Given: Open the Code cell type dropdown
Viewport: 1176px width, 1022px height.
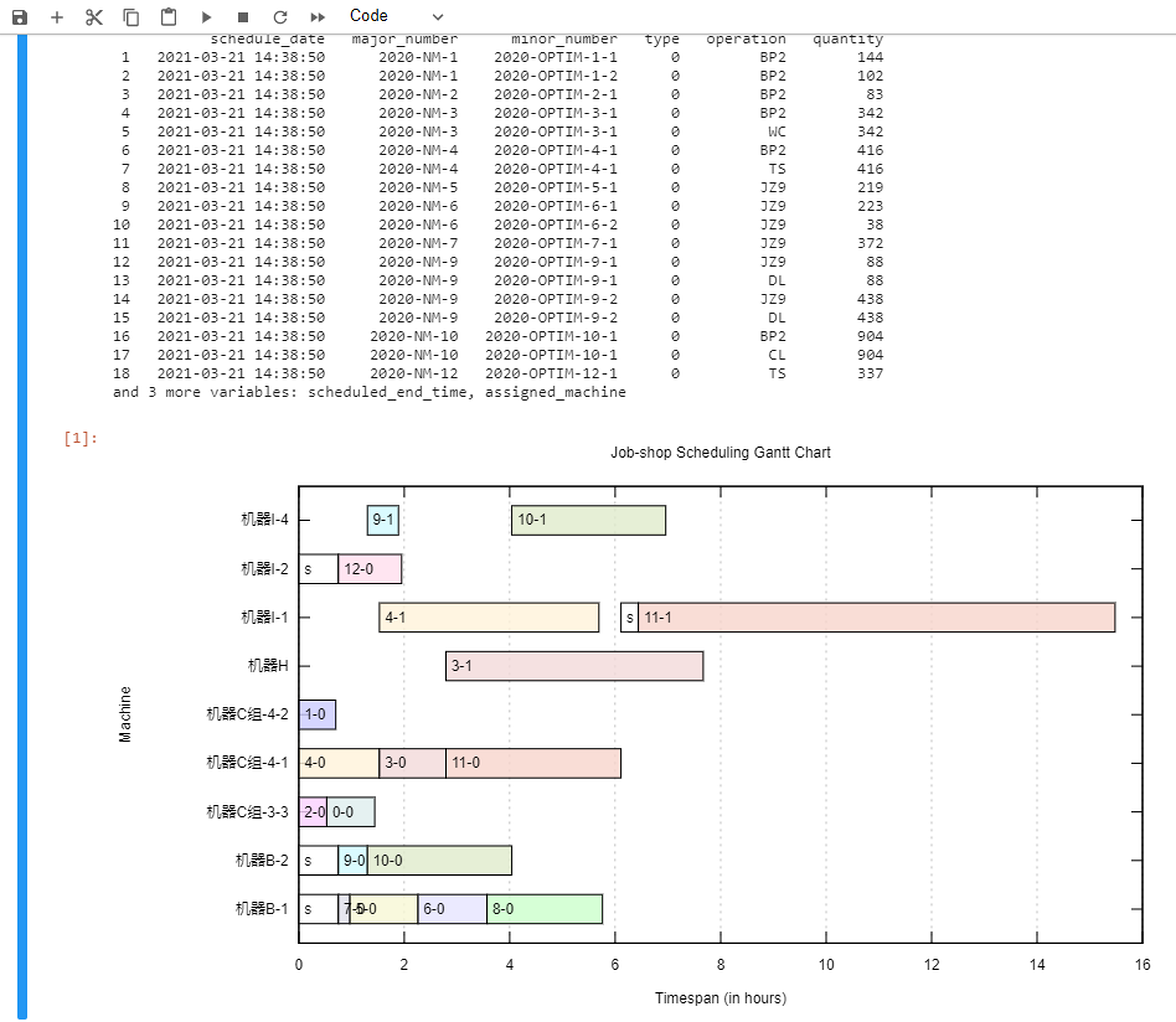Looking at the screenshot, I should tap(396, 16).
